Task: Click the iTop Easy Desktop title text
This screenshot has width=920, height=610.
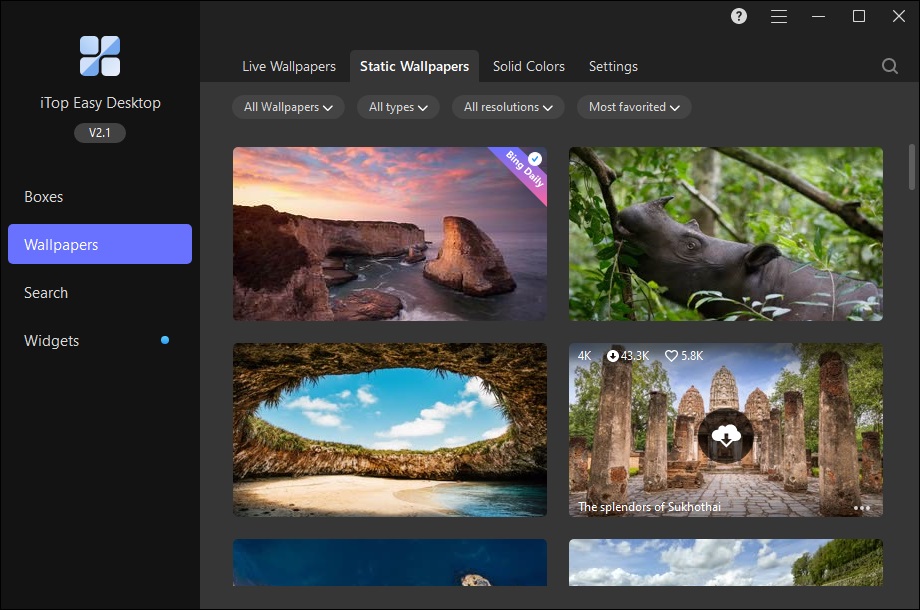Action: point(100,103)
